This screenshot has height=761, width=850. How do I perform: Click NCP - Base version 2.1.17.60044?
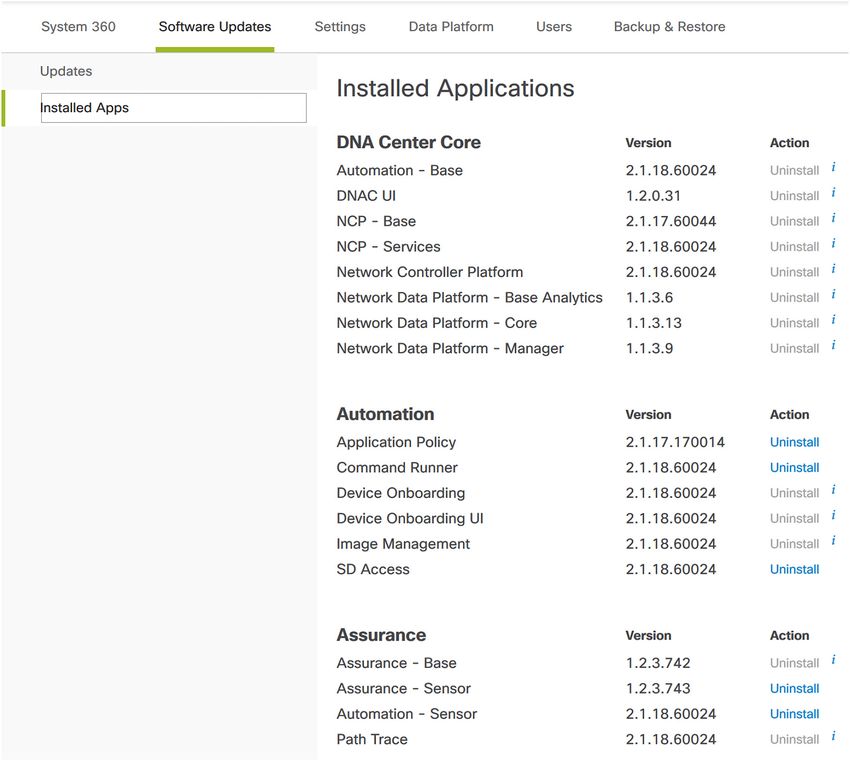click(671, 222)
